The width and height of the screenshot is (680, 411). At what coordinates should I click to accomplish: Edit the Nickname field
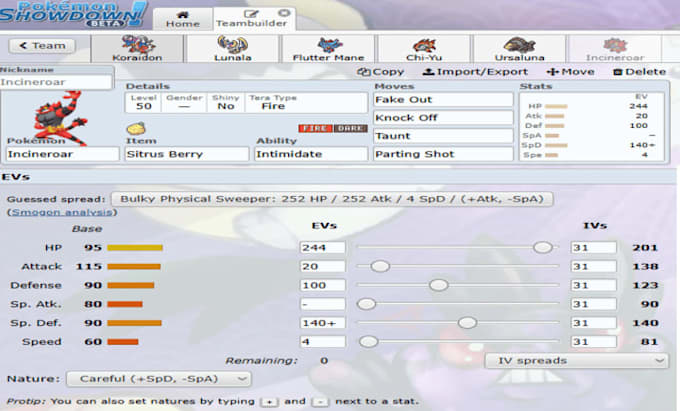[x=56, y=82]
